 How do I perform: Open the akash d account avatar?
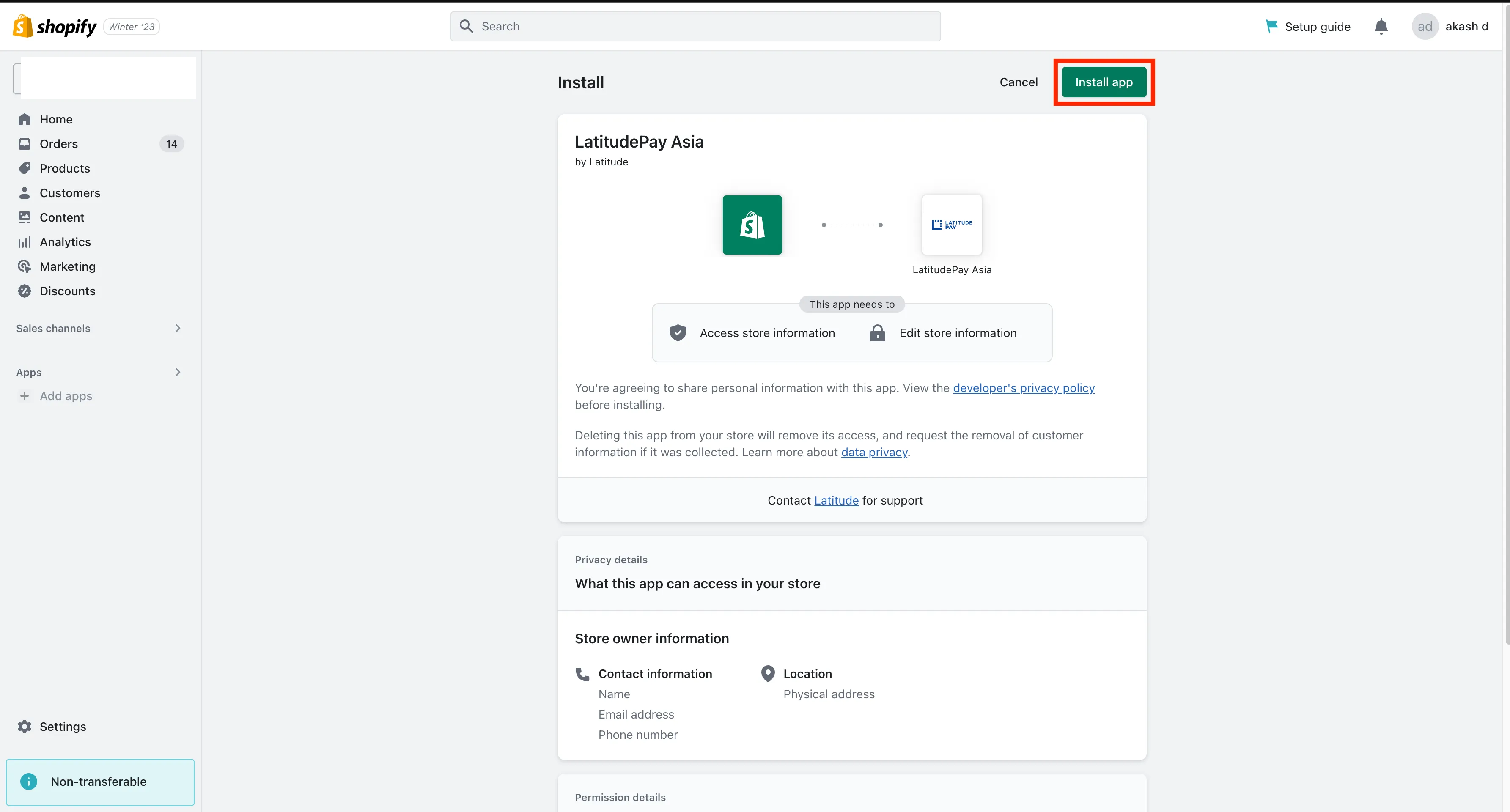point(1425,26)
